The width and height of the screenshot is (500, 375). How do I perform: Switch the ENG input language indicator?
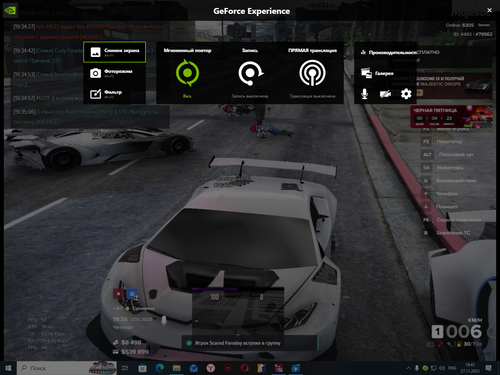pyautogui.click(x=452, y=368)
